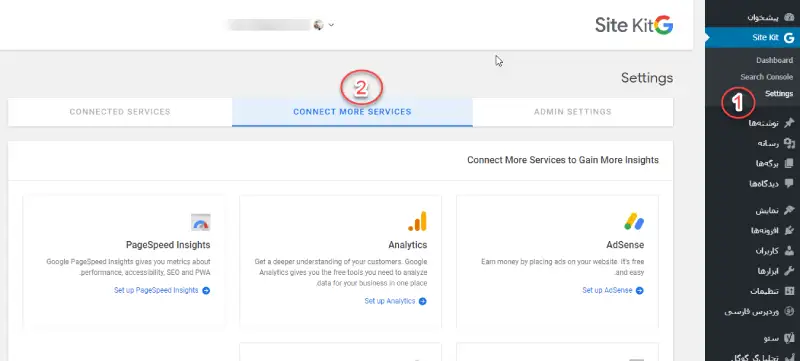
Task: Click the user avatar in the header
Action: click(318, 24)
